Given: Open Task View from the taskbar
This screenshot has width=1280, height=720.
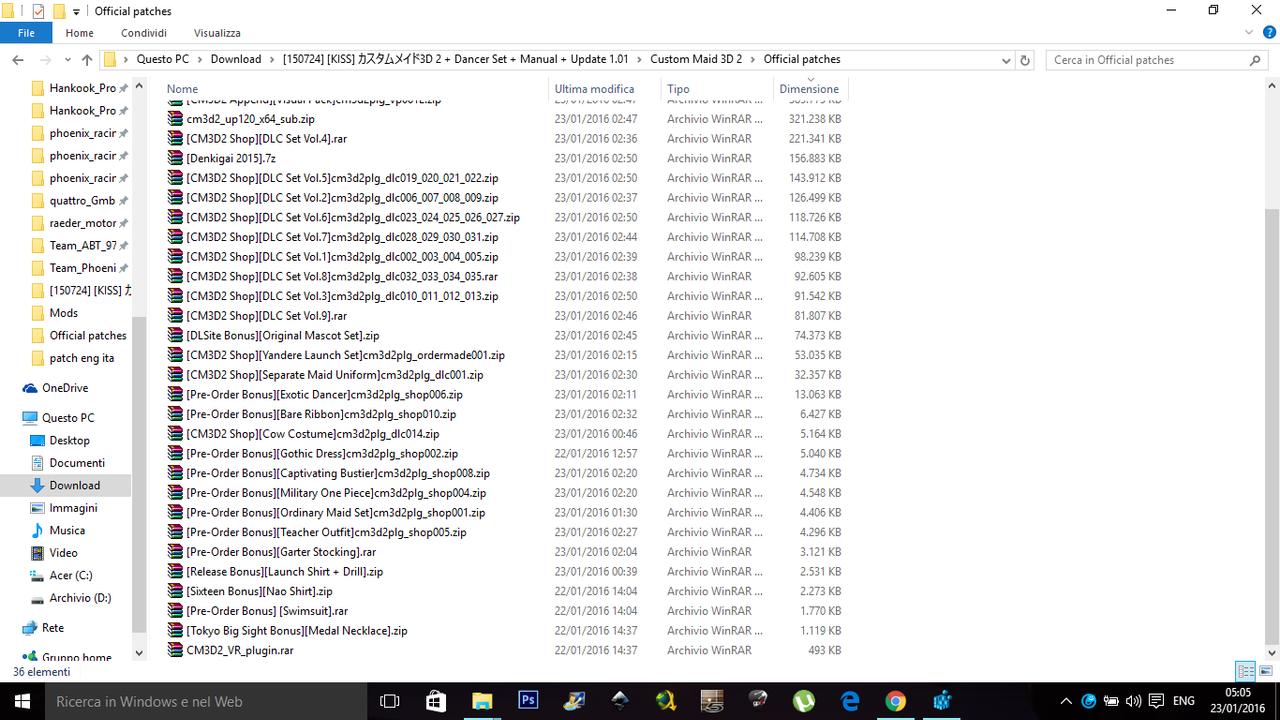Looking at the screenshot, I should [x=389, y=701].
